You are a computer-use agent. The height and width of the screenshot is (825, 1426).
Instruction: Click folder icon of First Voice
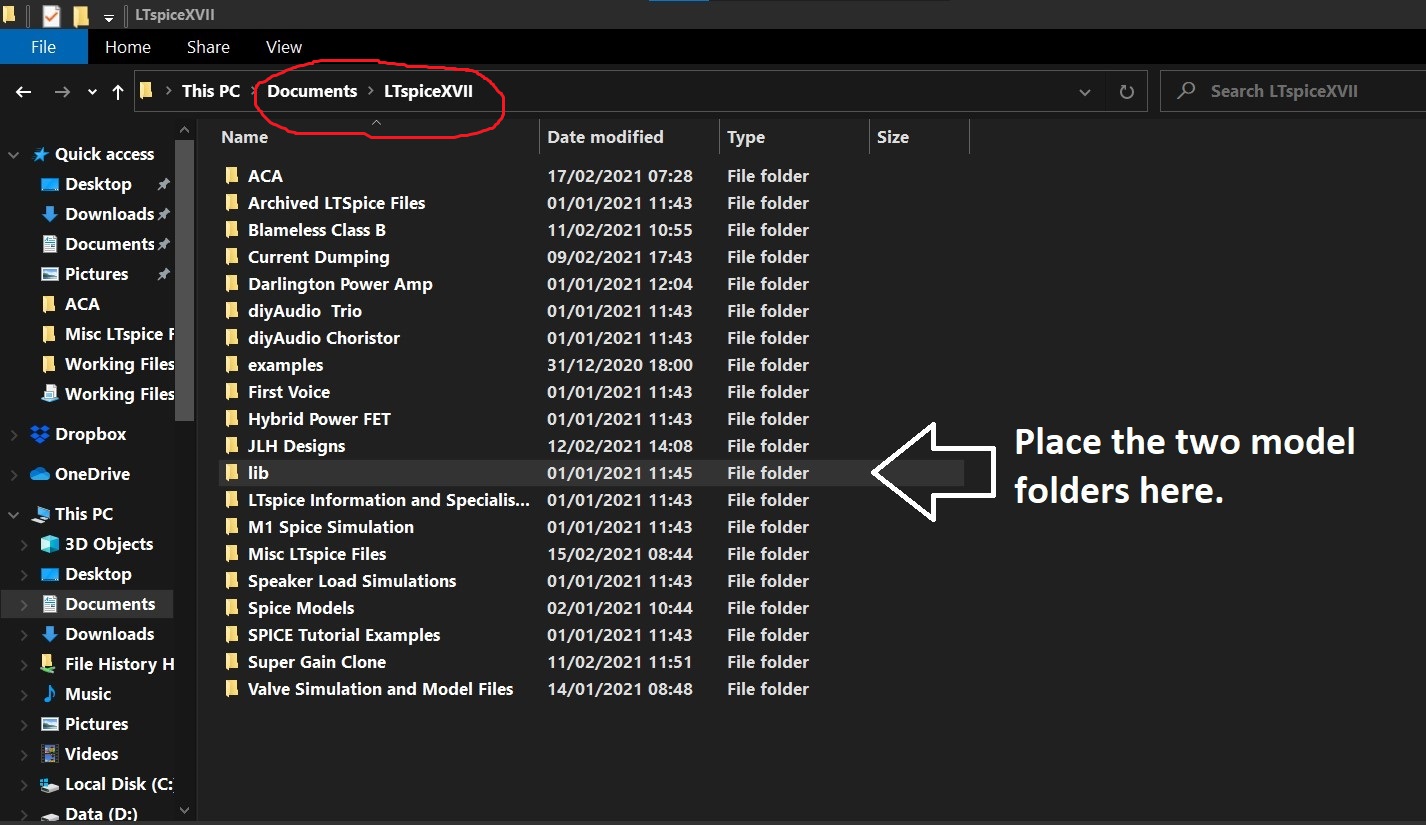(x=232, y=391)
